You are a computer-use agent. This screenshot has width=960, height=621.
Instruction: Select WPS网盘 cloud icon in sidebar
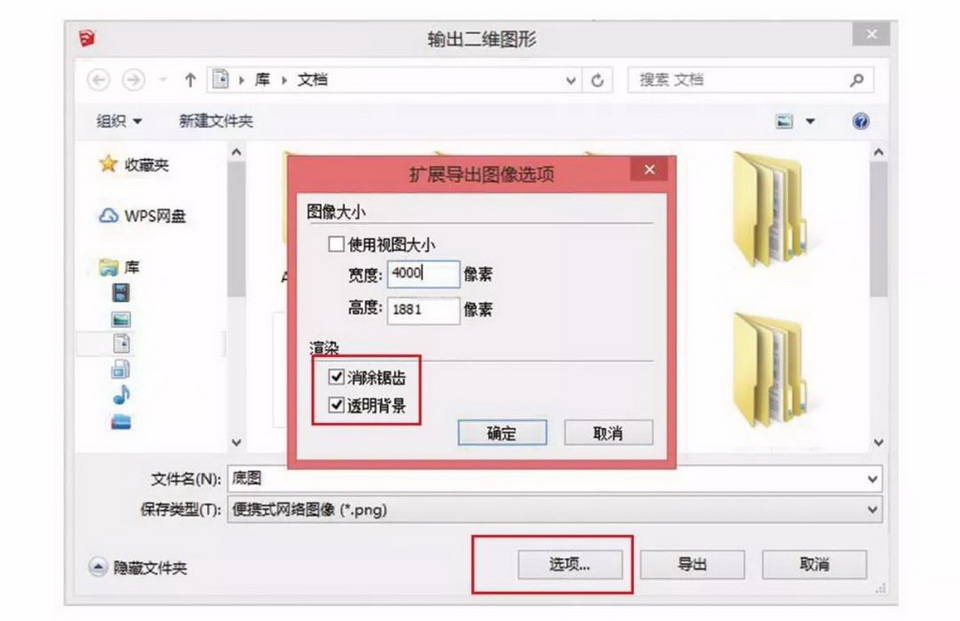click(109, 216)
